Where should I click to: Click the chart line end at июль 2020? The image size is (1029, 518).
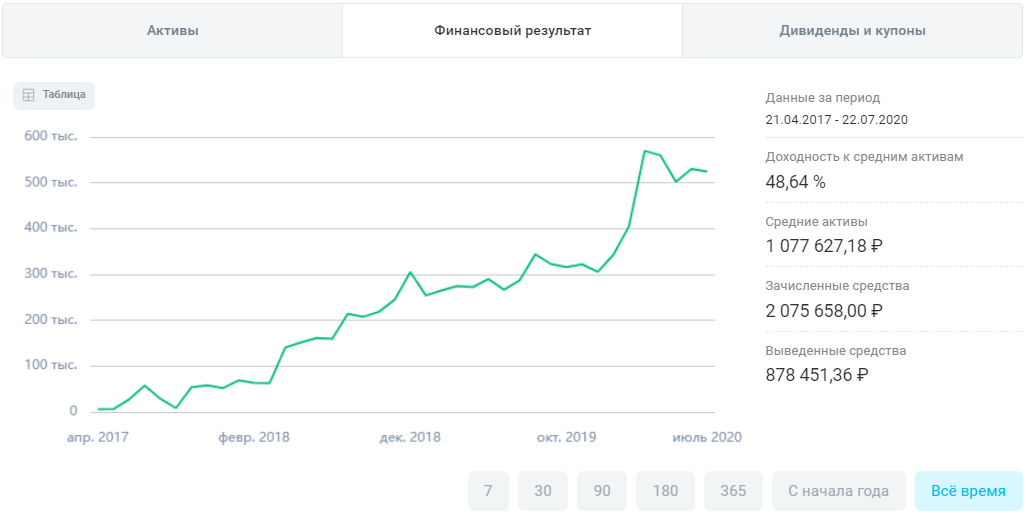coord(707,172)
